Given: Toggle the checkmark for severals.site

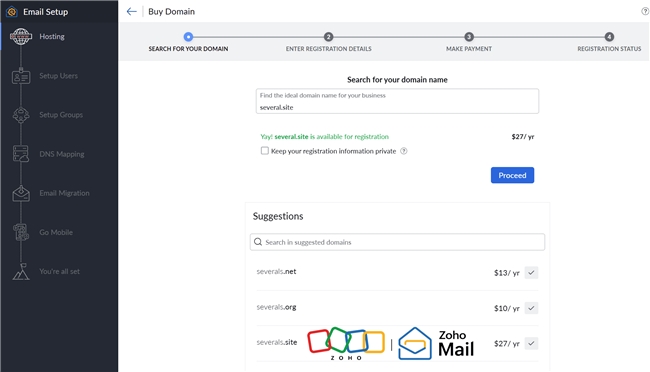Looking at the screenshot, I should pos(531,343).
